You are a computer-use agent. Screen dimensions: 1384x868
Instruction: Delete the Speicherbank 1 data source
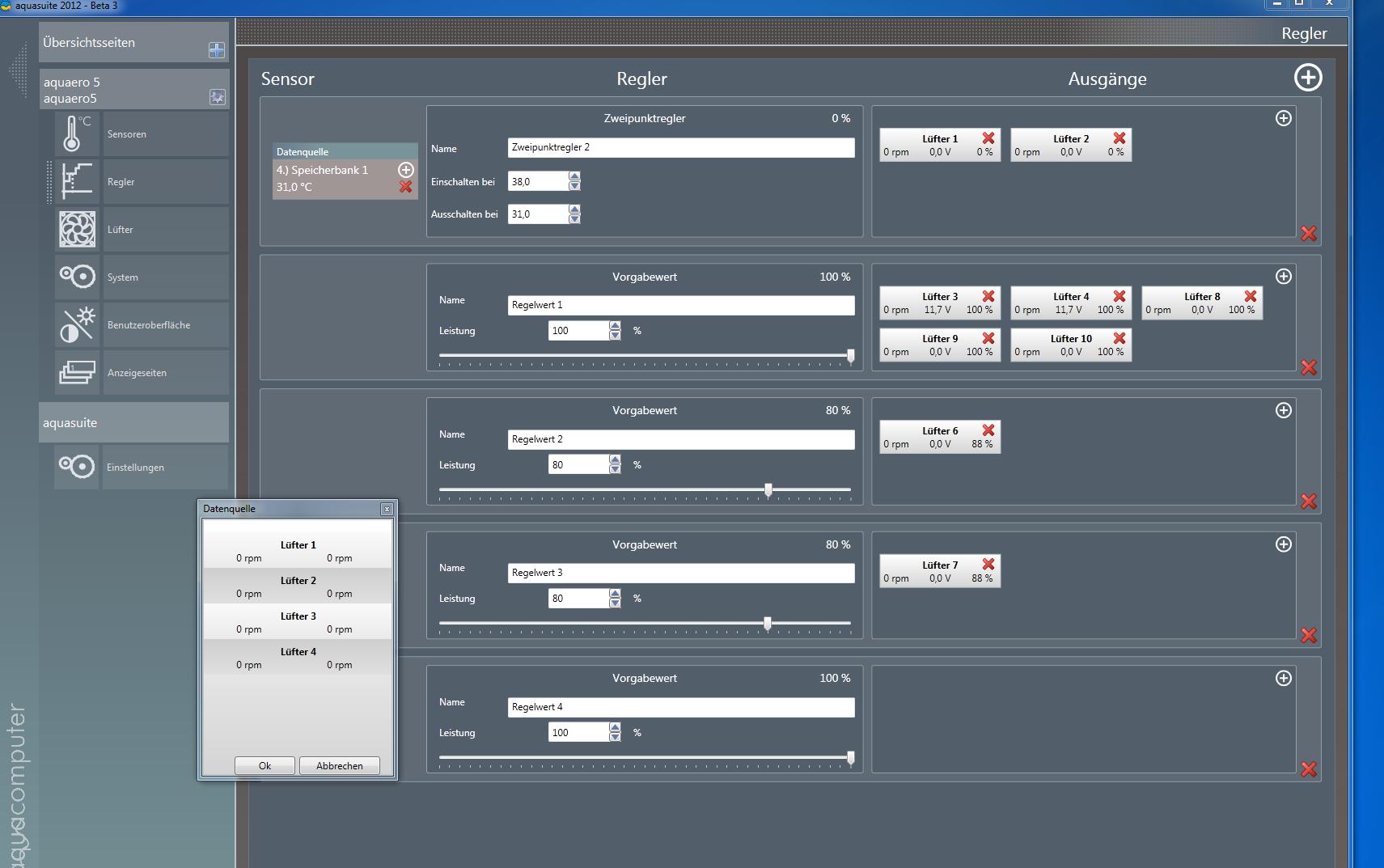point(405,187)
